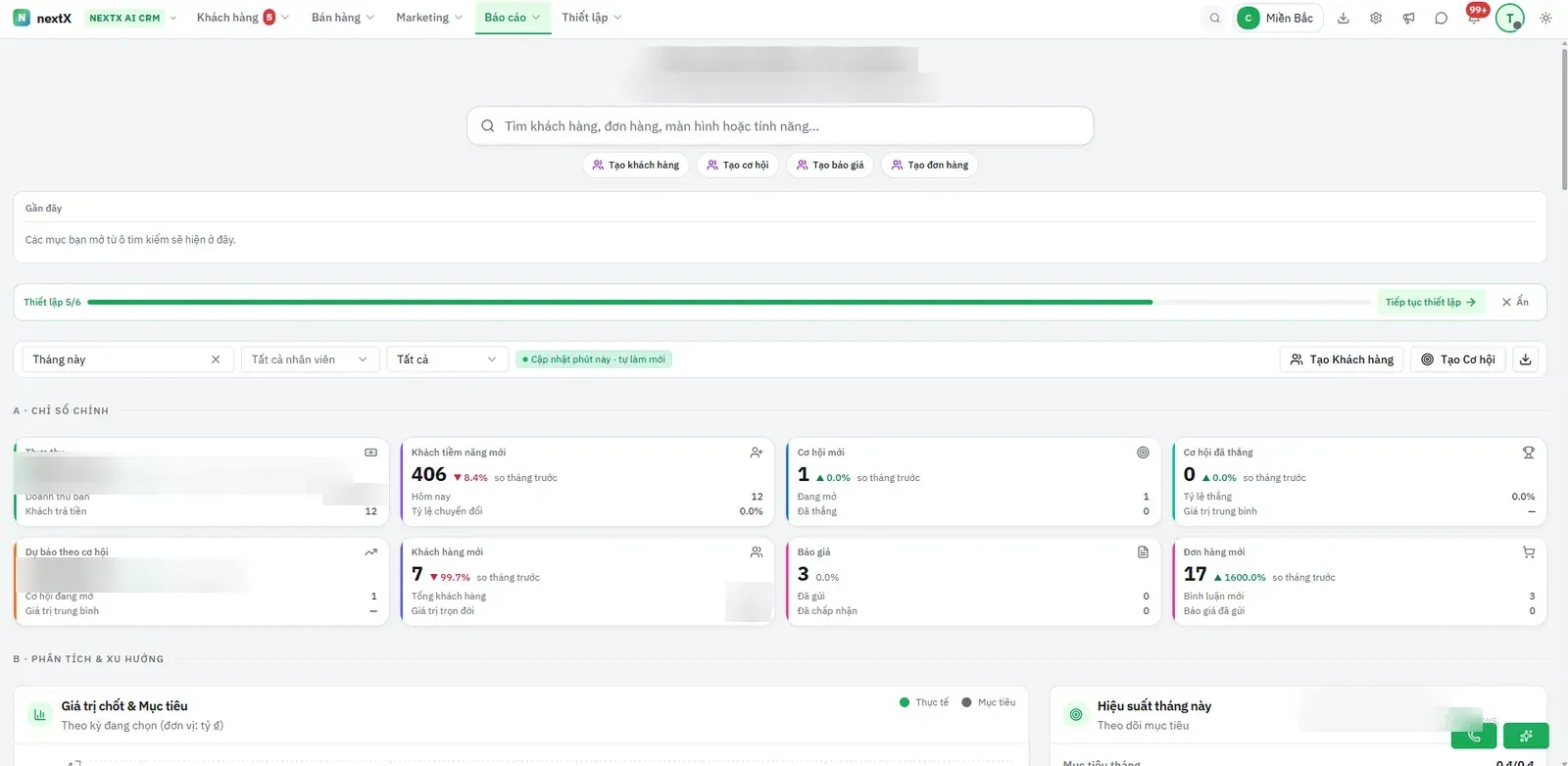Click the Thiết lập 5/6 progress bar
This screenshot has width=1568, height=766.
729,303
